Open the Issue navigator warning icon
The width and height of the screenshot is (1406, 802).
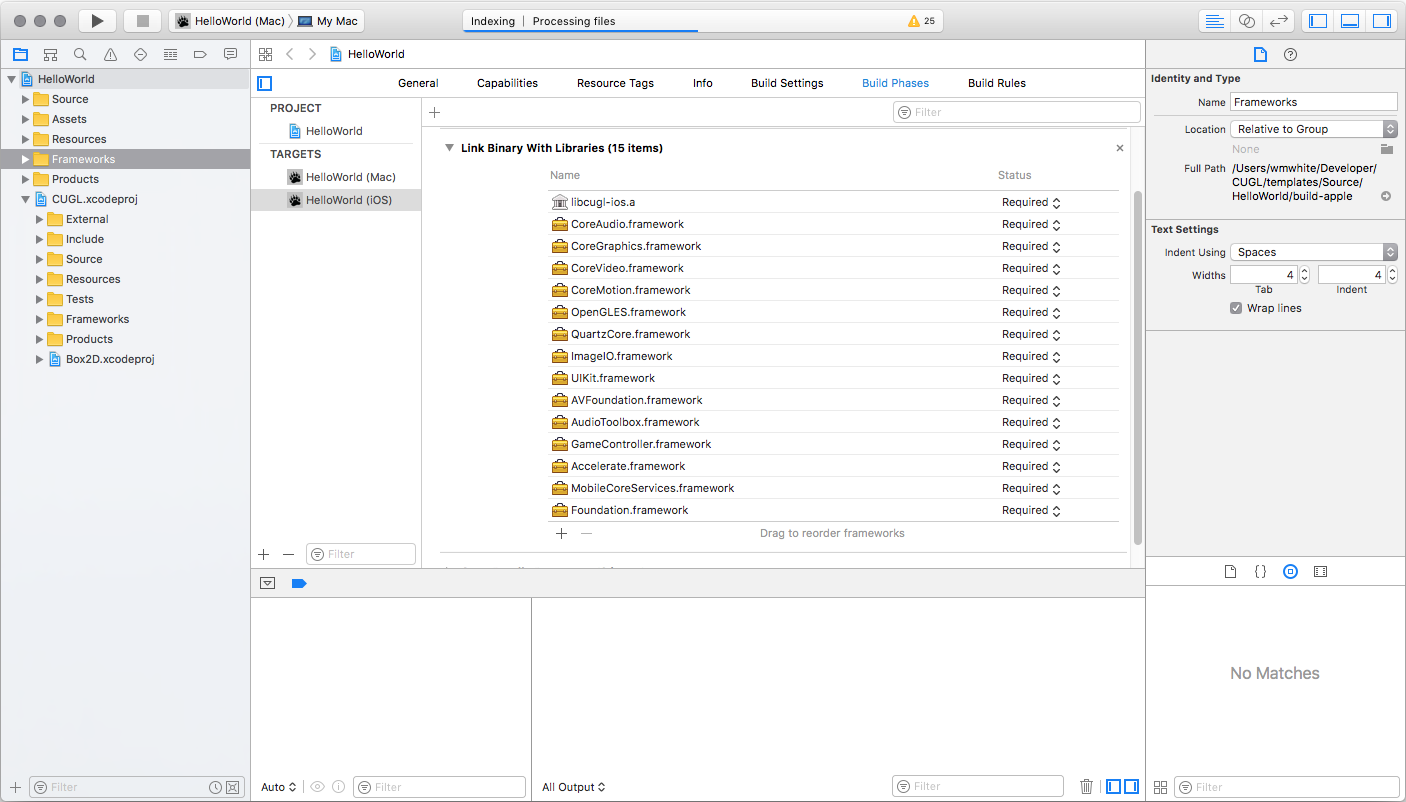tap(110, 54)
